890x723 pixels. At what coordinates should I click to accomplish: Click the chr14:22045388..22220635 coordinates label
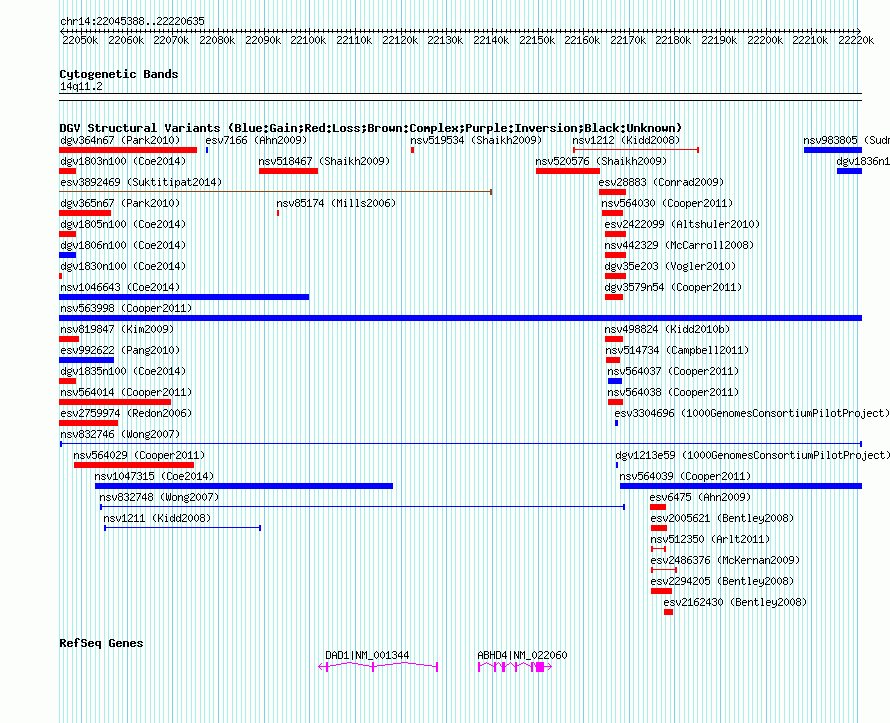132,22
